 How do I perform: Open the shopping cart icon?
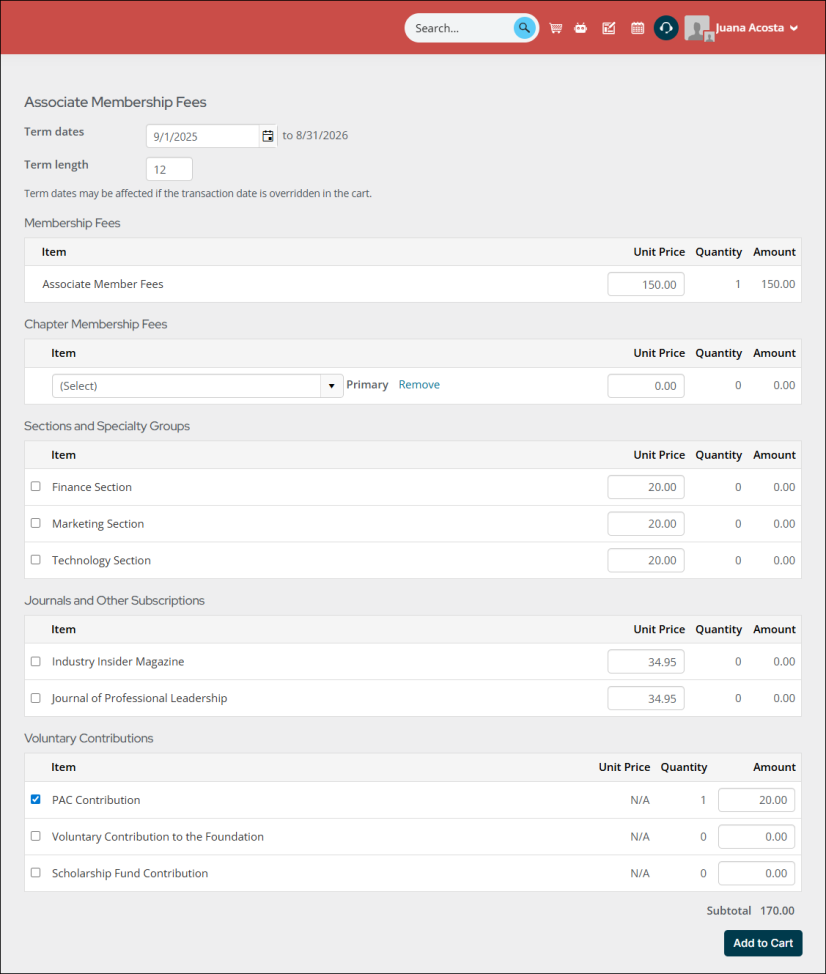[x=555, y=28]
